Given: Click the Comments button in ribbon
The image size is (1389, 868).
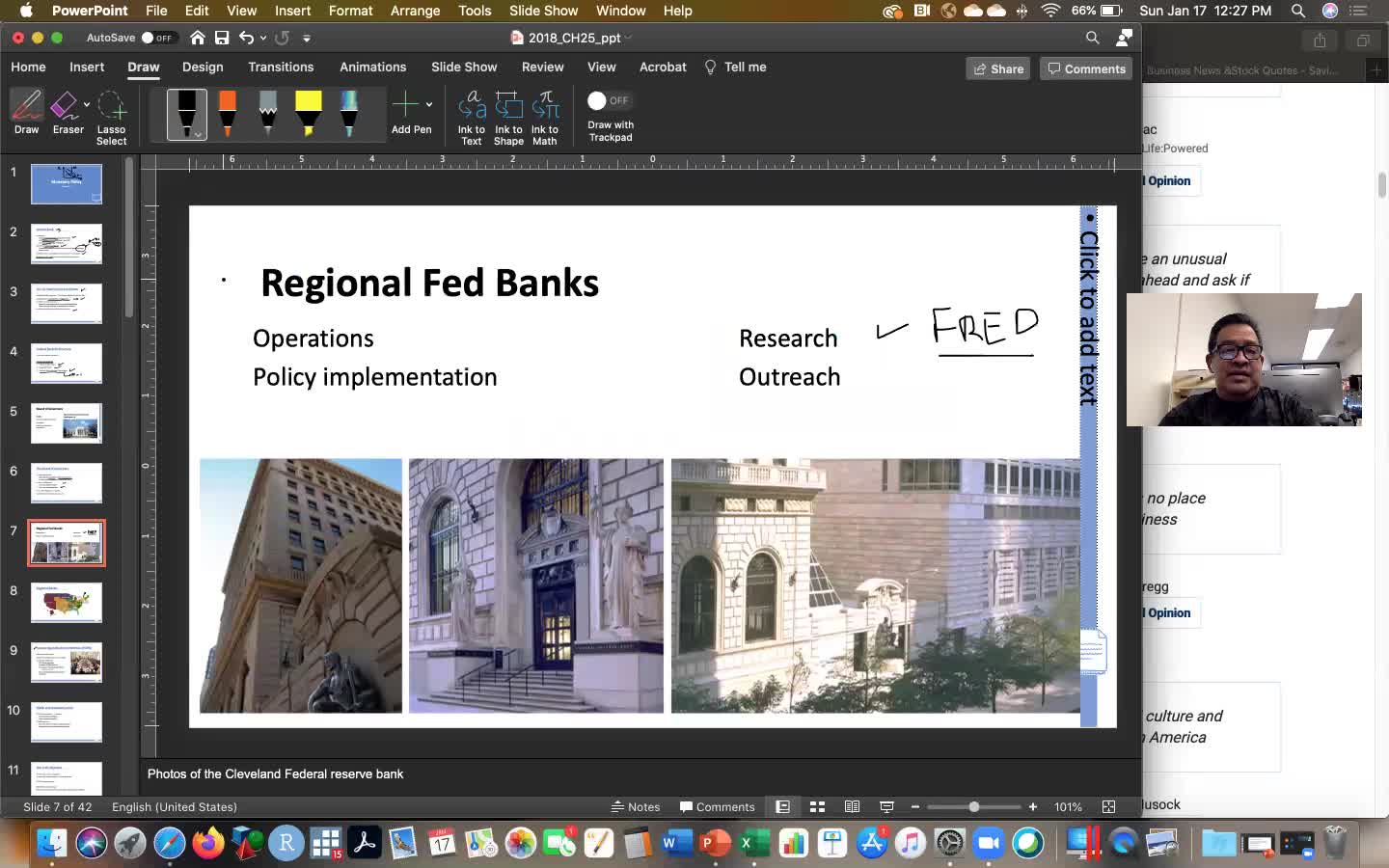Looking at the screenshot, I should click(x=1086, y=68).
